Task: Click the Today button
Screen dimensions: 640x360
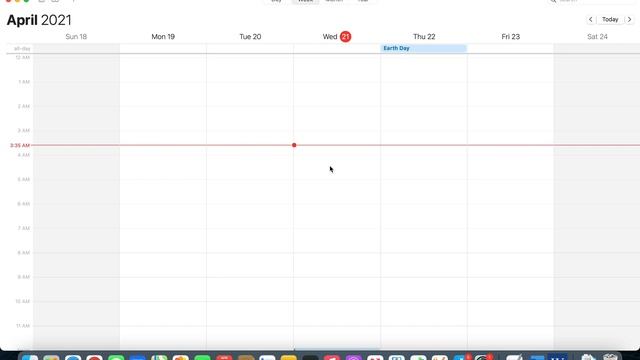Action: pos(610,20)
